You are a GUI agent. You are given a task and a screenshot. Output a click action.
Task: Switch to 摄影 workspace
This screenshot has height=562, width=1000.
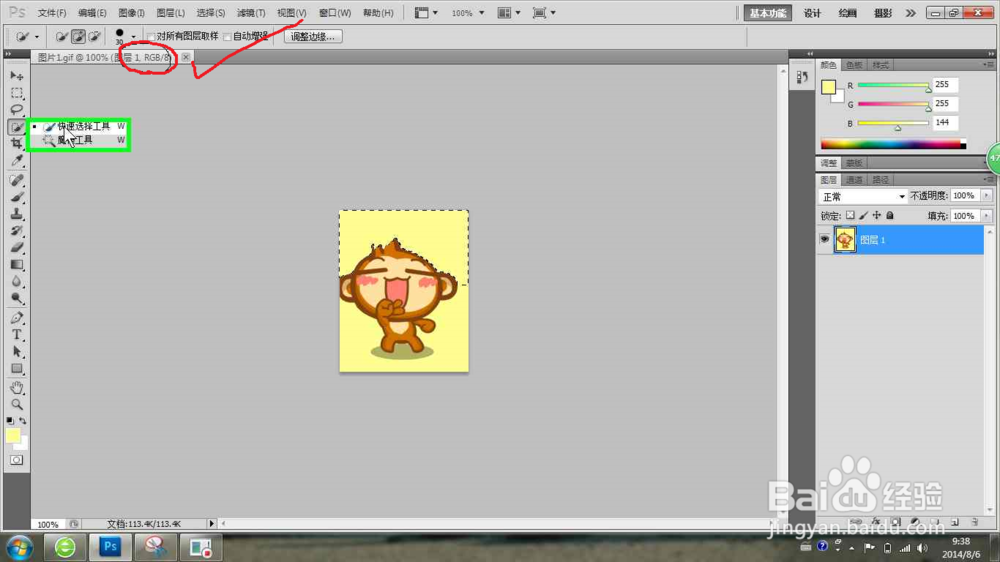pos(883,13)
